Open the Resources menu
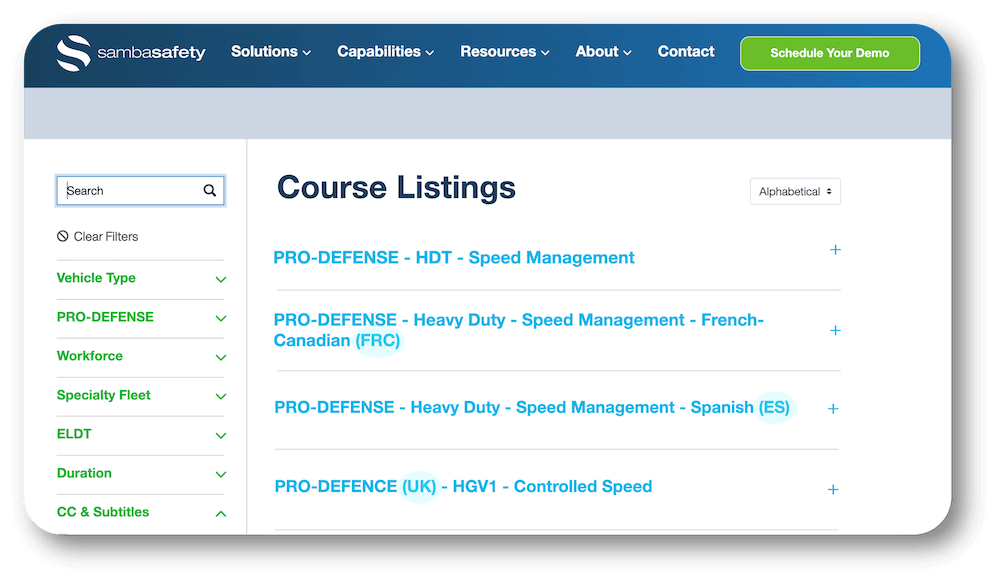 click(x=498, y=52)
